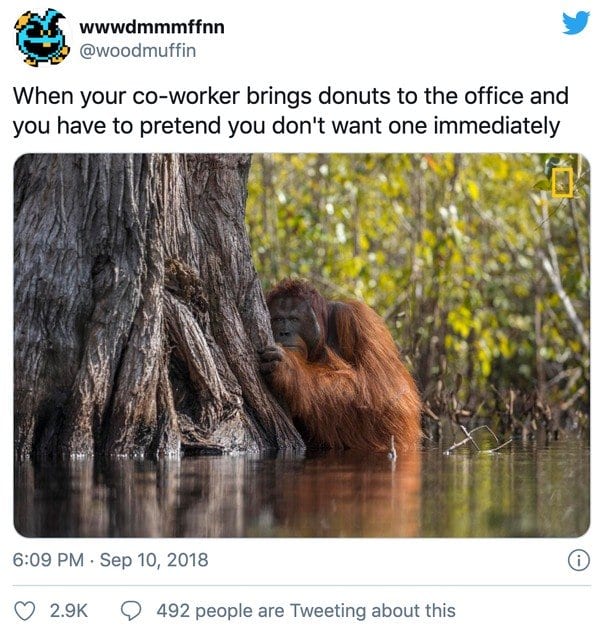The height and width of the screenshot is (630, 600).
Task: Open "492 people are Tweeting about this"
Action: point(305,610)
